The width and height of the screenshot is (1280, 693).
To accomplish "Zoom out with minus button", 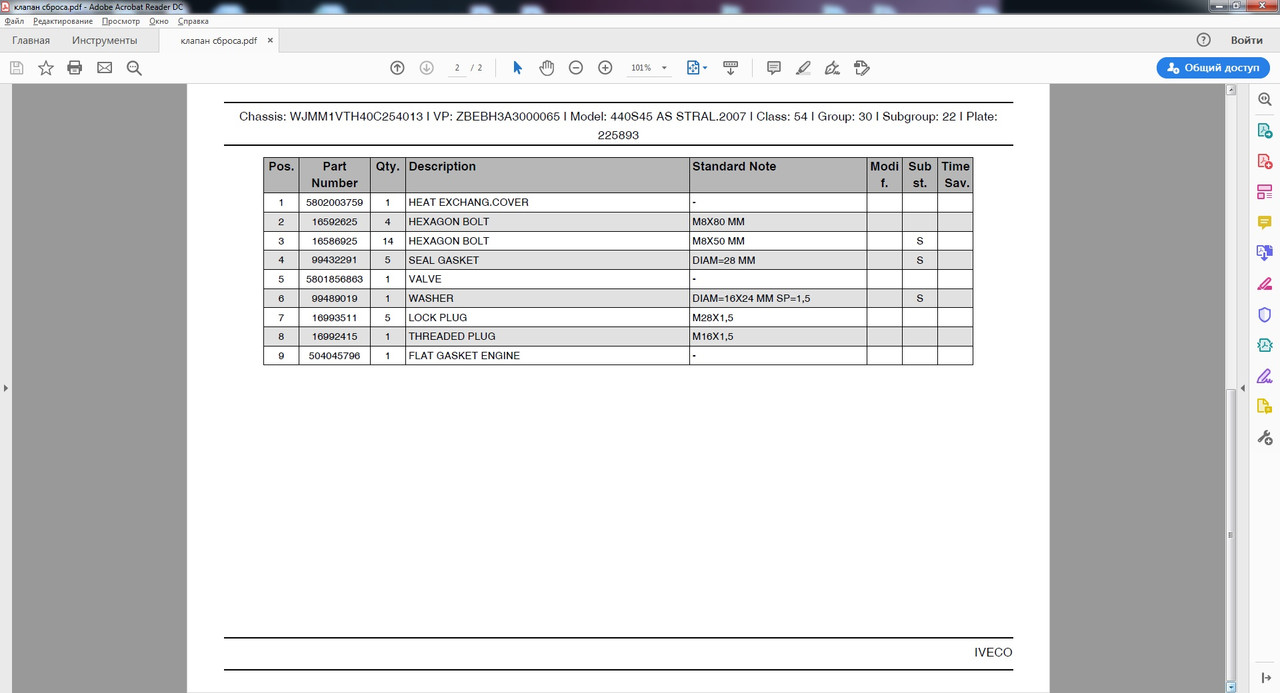I will (x=576, y=68).
